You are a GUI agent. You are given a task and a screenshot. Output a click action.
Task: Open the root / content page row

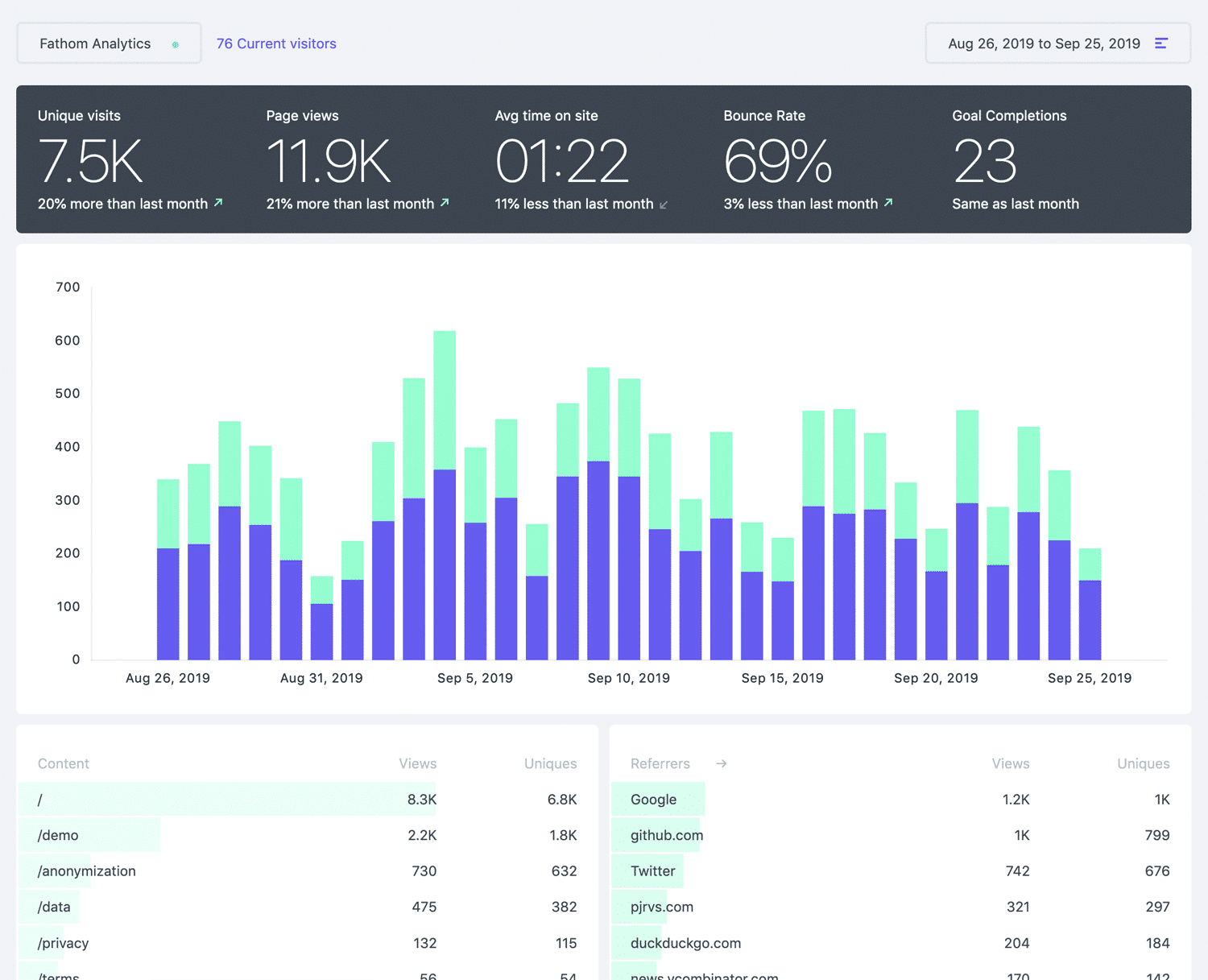(x=39, y=799)
